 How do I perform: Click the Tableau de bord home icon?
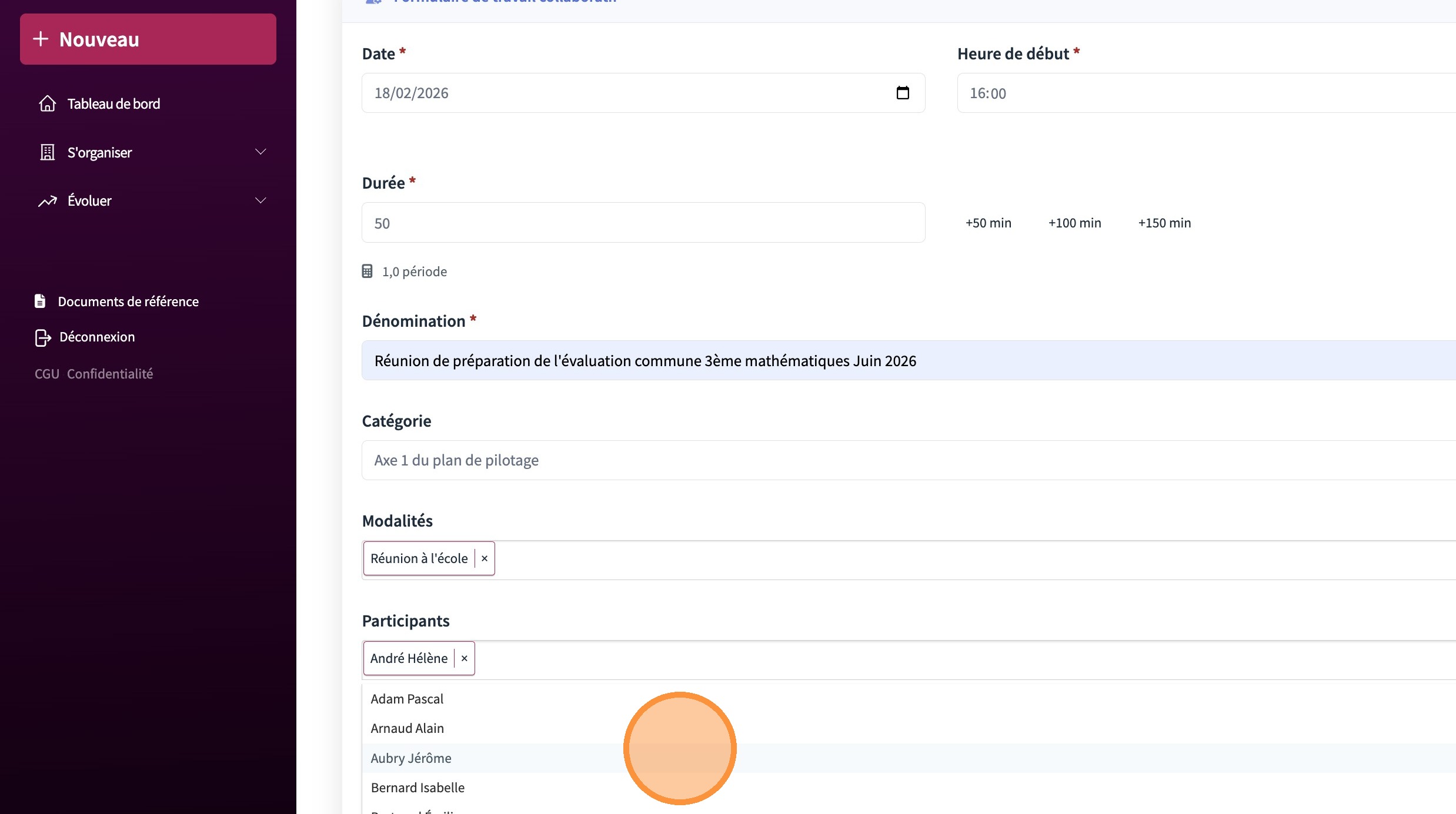click(48, 103)
